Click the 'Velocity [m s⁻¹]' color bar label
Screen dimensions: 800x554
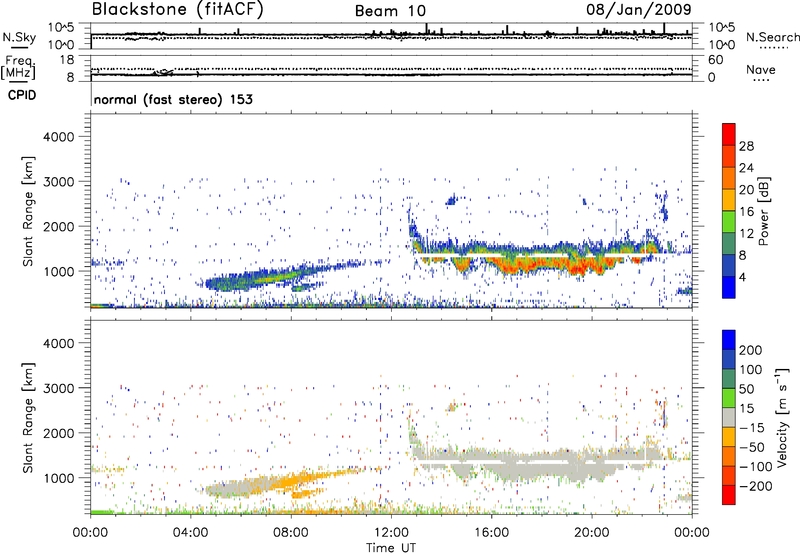click(x=782, y=417)
